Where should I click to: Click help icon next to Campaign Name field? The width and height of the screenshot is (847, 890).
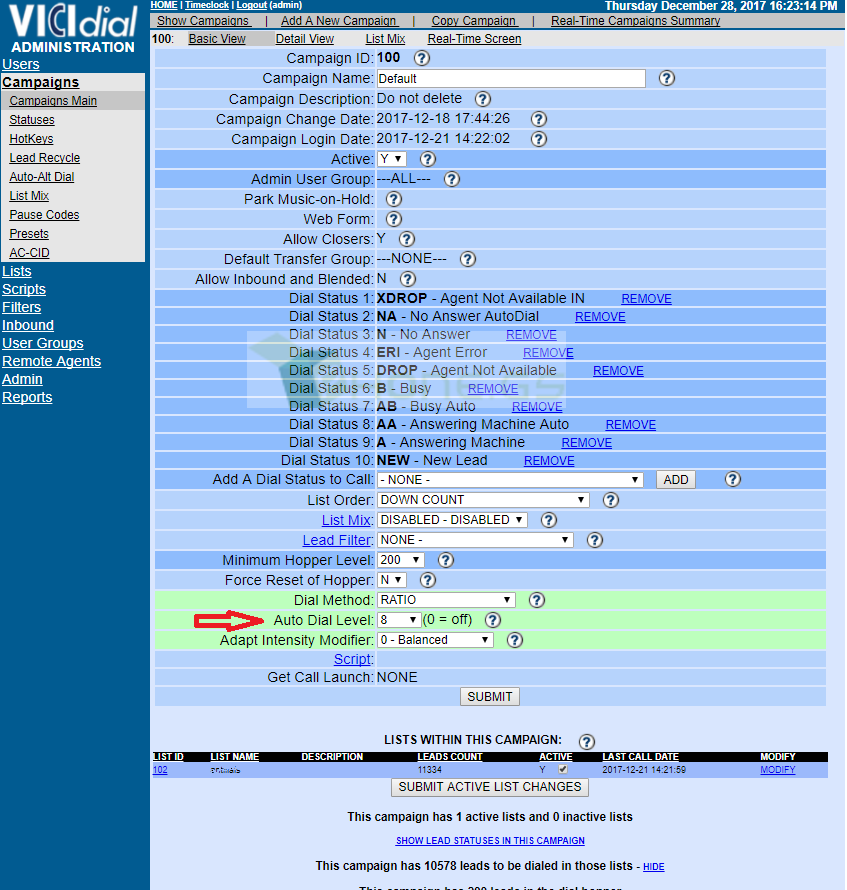coord(666,78)
